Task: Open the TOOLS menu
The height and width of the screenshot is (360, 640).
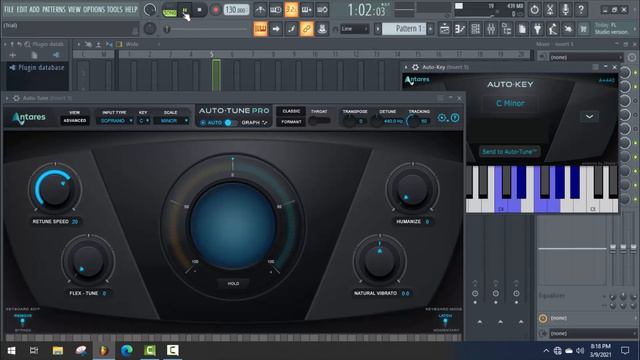Action: click(x=115, y=9)
